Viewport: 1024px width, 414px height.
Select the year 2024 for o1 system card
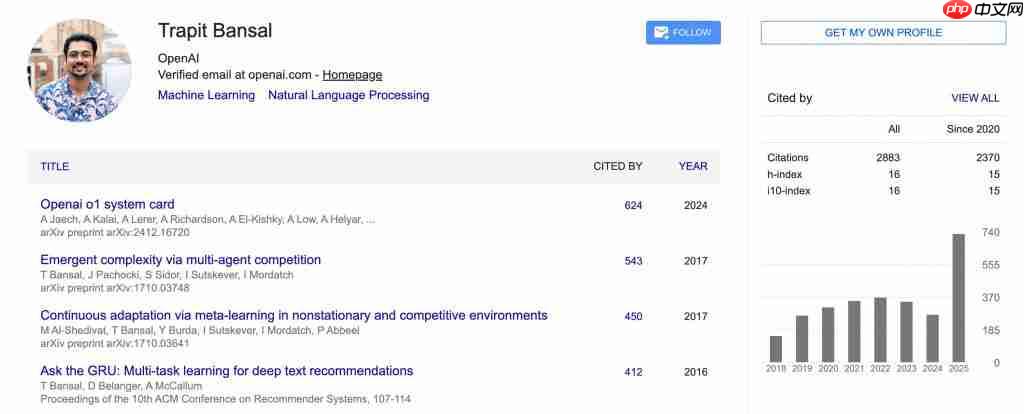pos(696,206)
